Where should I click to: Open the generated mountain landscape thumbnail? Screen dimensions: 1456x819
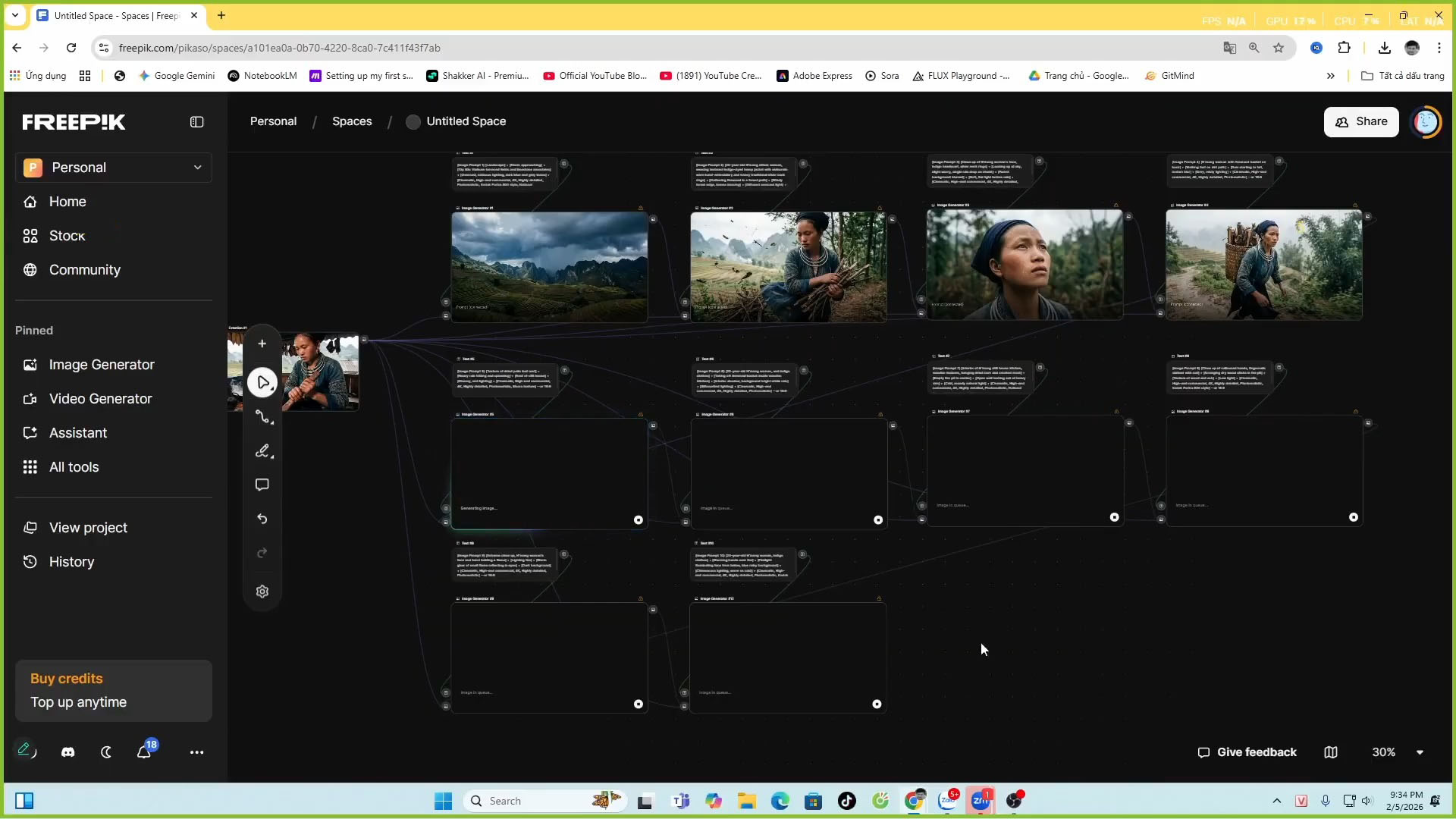[x=549, y=267]
